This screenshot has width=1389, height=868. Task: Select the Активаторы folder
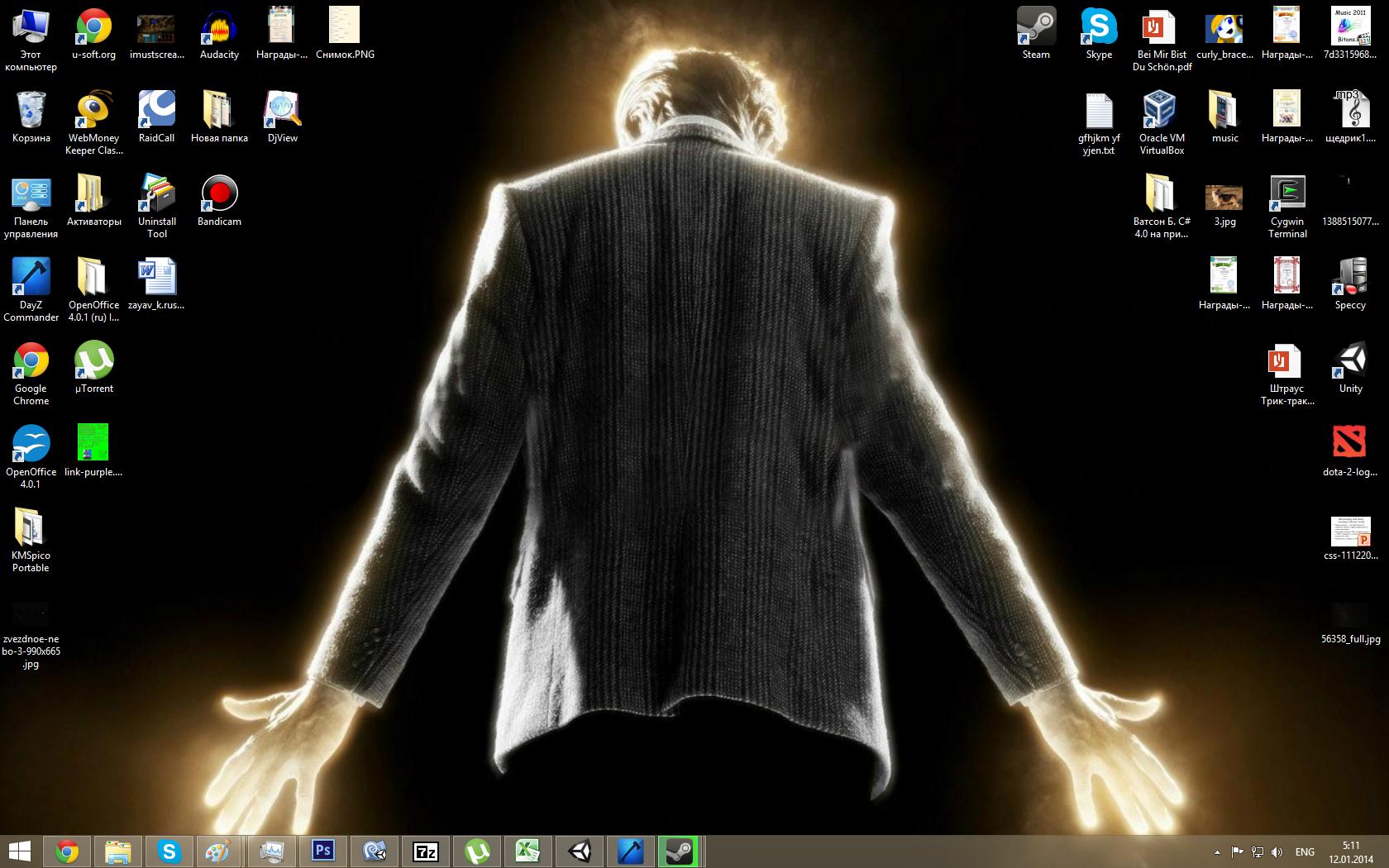93,200
